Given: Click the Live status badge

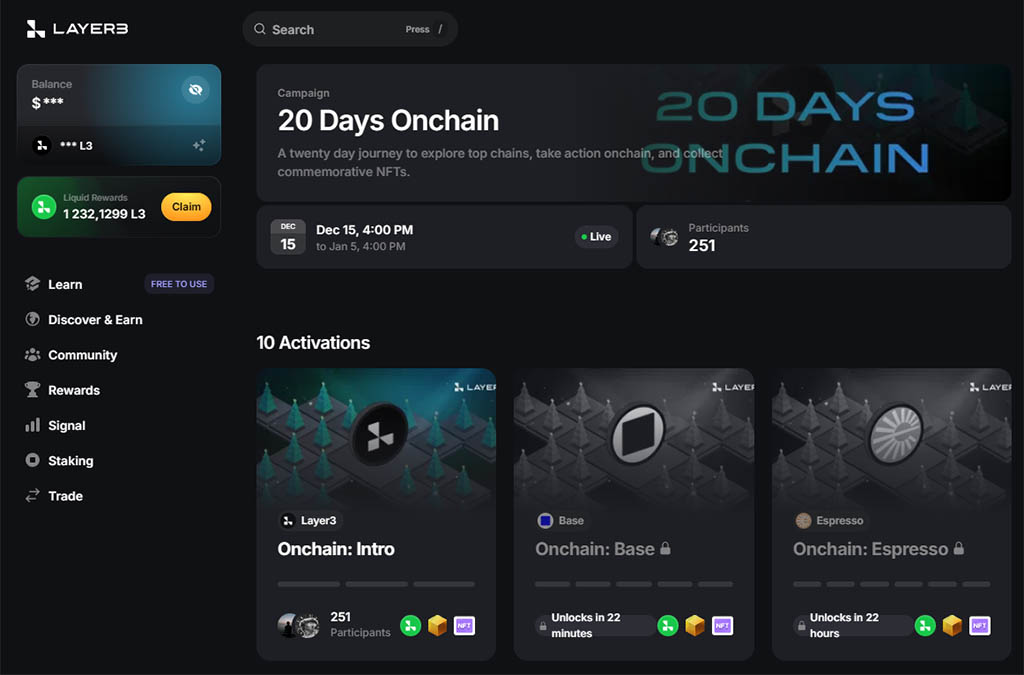Looking at the screenshot, I should [596, 237].
